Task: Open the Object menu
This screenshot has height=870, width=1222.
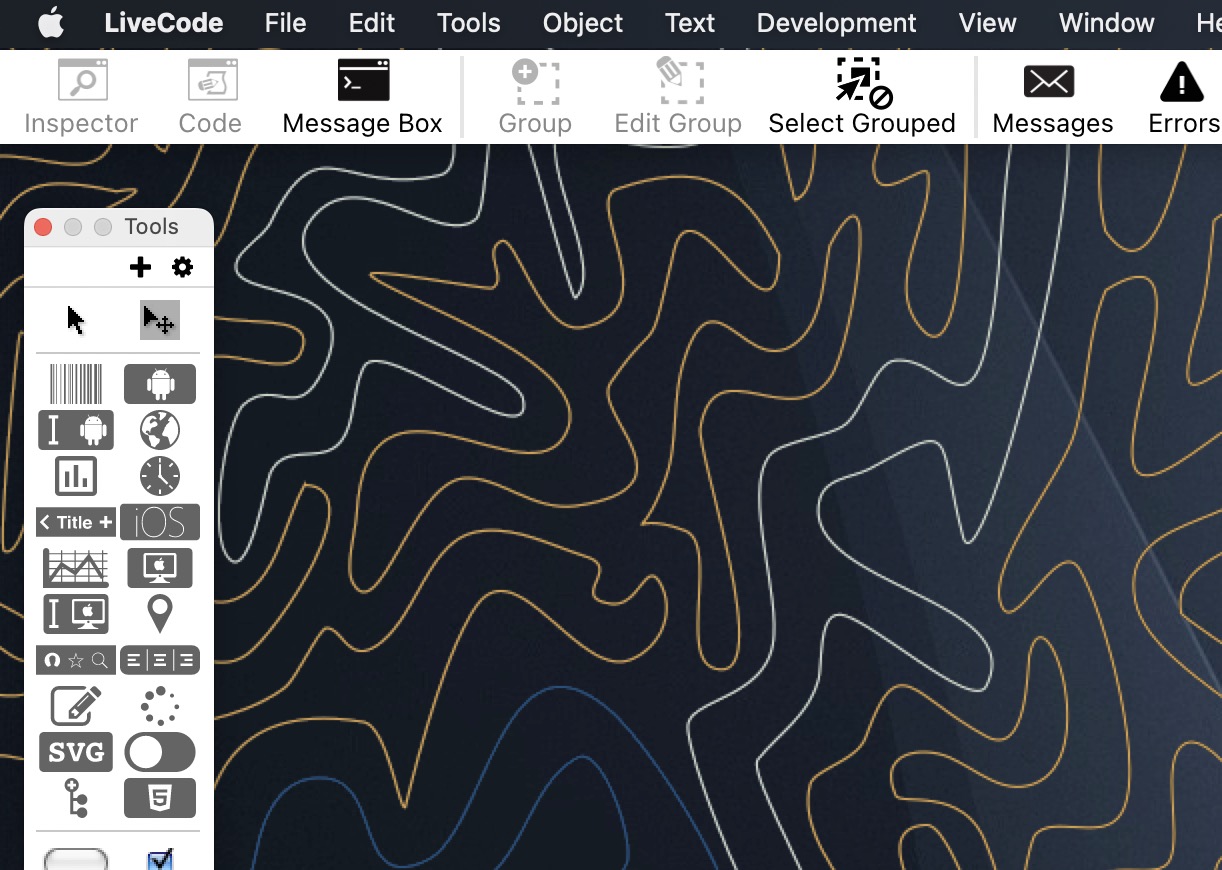Action: coord(583,23)
